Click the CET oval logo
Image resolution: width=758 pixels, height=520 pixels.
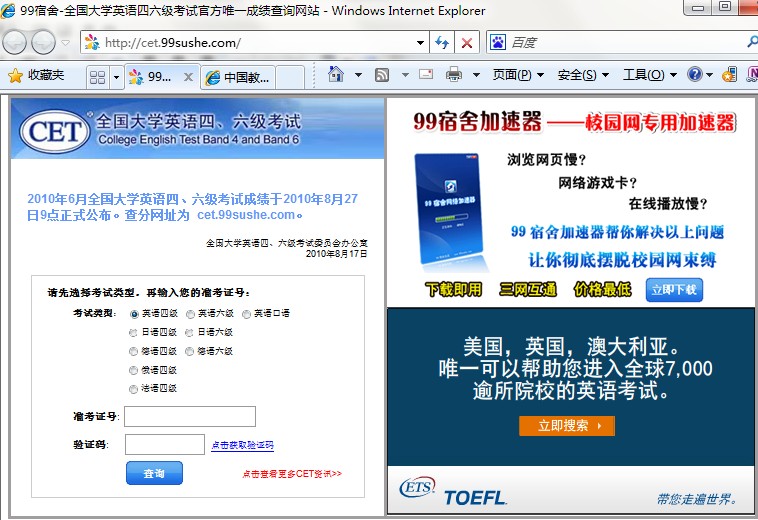coord(55,131)
